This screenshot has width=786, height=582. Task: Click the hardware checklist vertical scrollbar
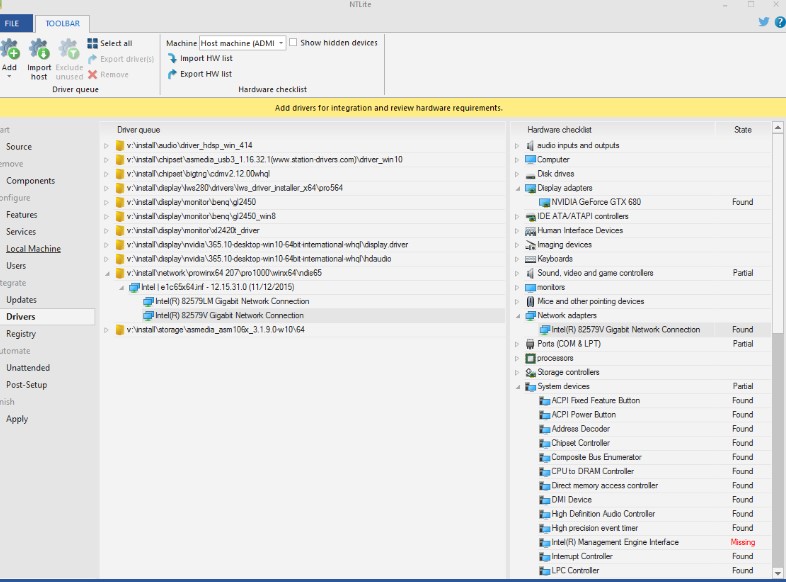coord(778,400)
